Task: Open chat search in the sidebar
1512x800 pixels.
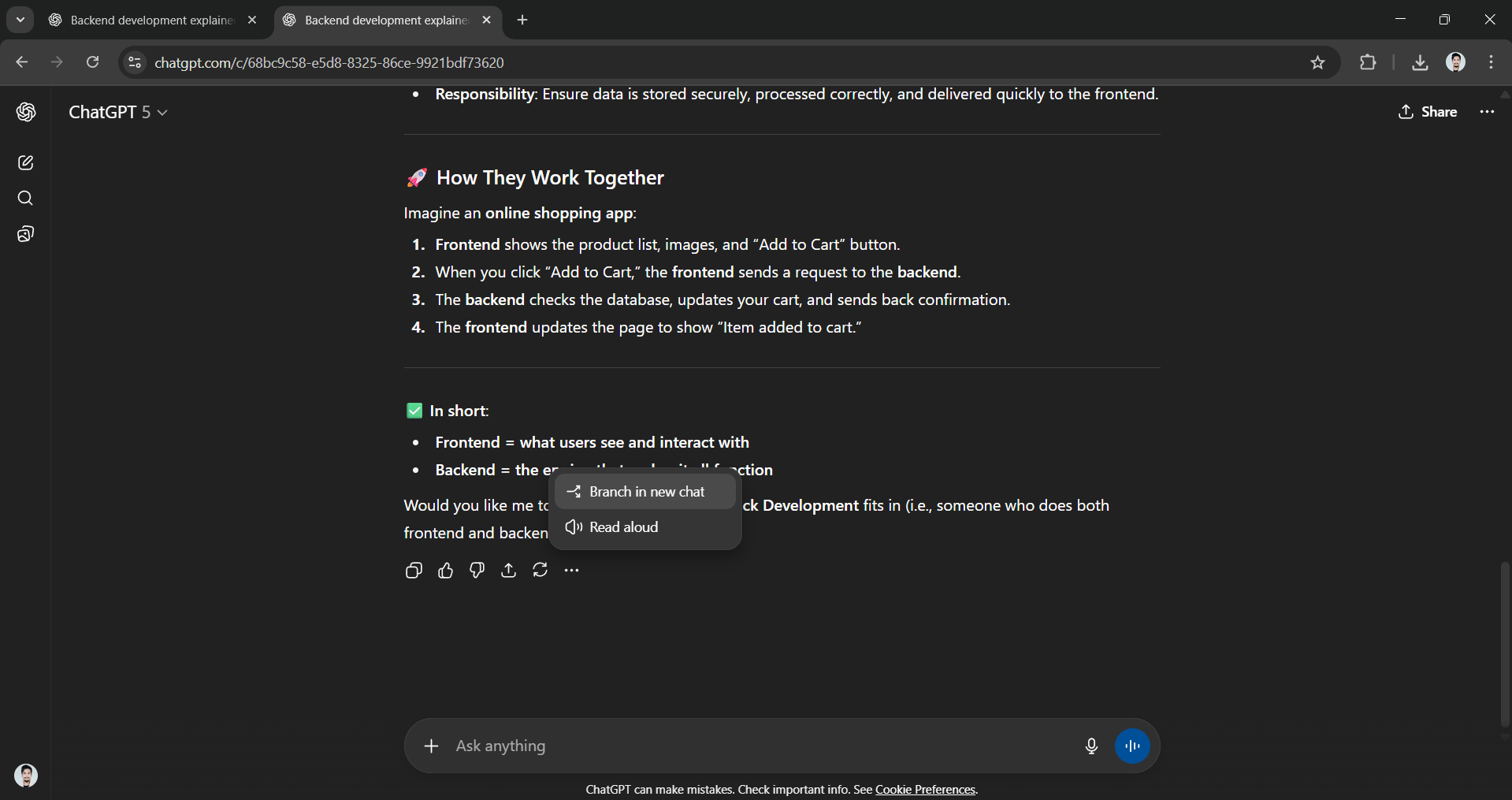Action: pyautogui.click(x=26, y=198)
